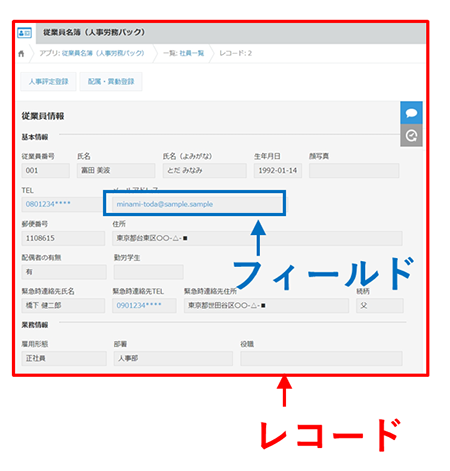This screenshot has height=471, width=450.
Task: Click the TEL link 0801234****
Action: click(x=48, y=204)
